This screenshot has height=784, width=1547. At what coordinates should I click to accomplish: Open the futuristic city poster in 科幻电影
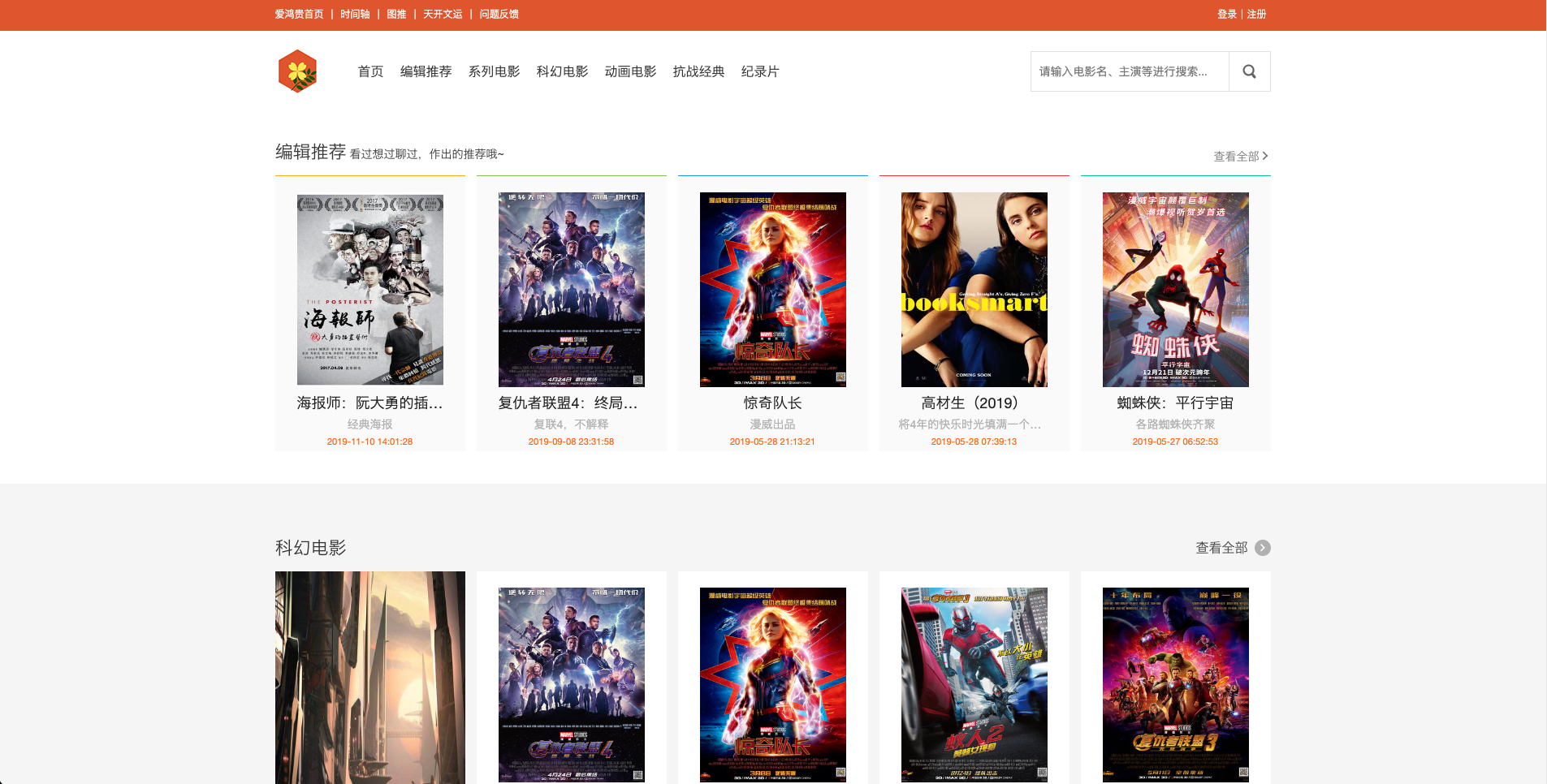click(x=370, y=678)
